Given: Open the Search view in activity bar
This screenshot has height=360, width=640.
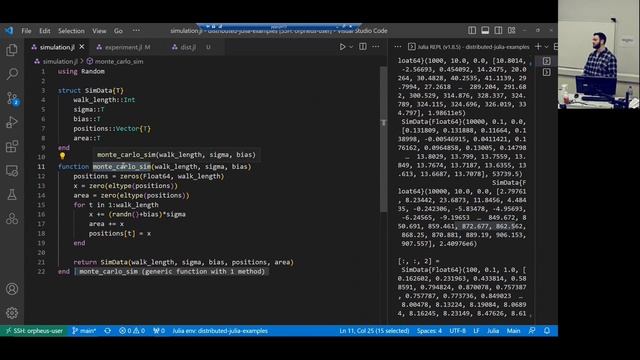Looking at the screenshot, I should tap(12, 74).
